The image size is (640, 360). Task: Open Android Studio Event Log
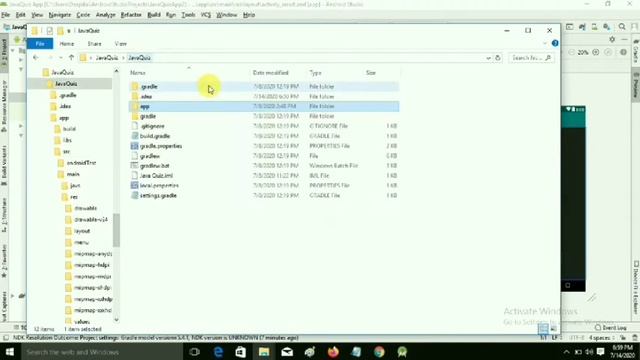pyautogui.click(x=611, y=328)
